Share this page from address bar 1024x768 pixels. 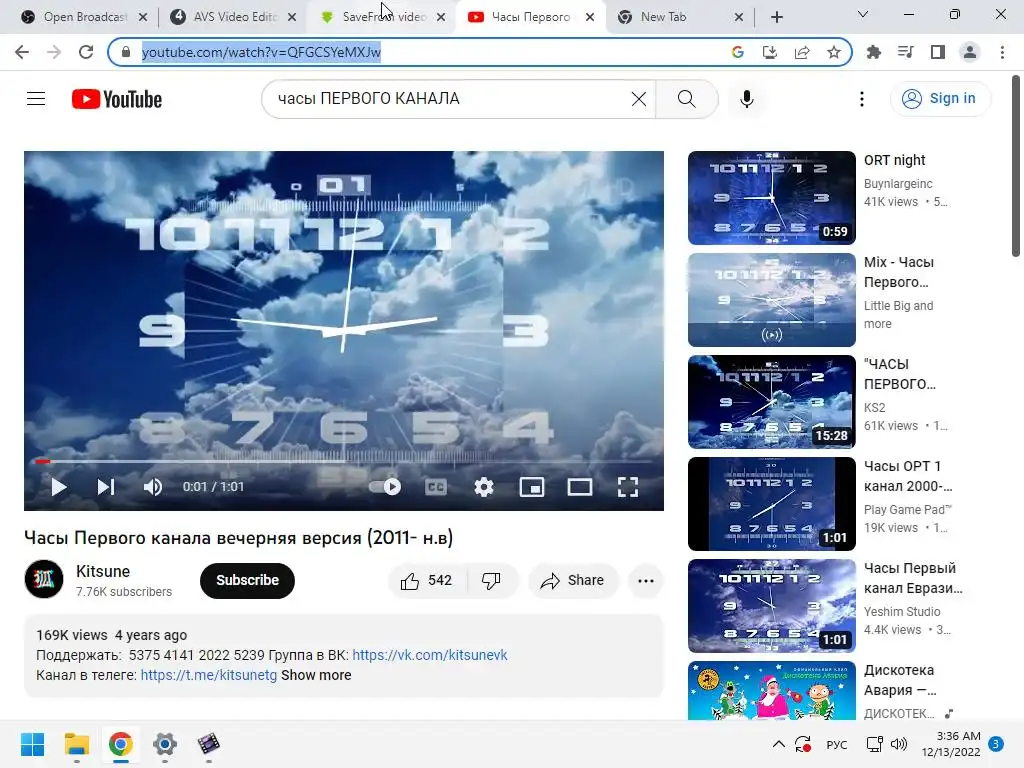(x=801, y=52)
